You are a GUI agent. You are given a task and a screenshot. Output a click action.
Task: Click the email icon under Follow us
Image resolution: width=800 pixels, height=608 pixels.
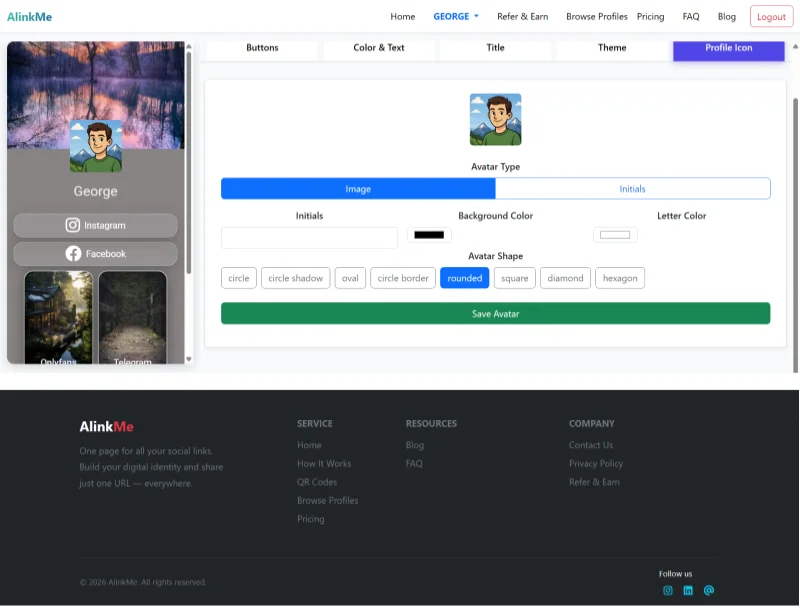pos(708,591)
